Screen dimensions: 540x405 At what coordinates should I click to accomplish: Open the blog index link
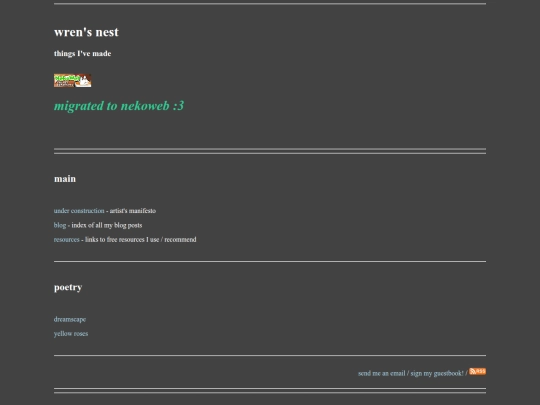[60, 225]
